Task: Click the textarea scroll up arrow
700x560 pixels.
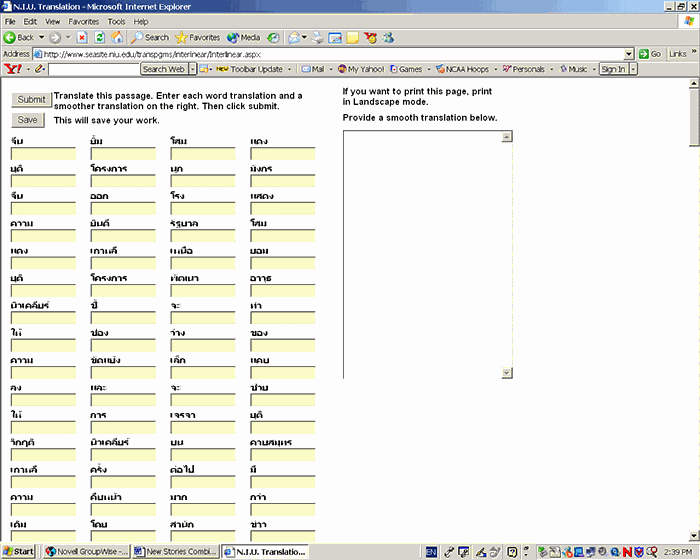Action: click(507, 136)
